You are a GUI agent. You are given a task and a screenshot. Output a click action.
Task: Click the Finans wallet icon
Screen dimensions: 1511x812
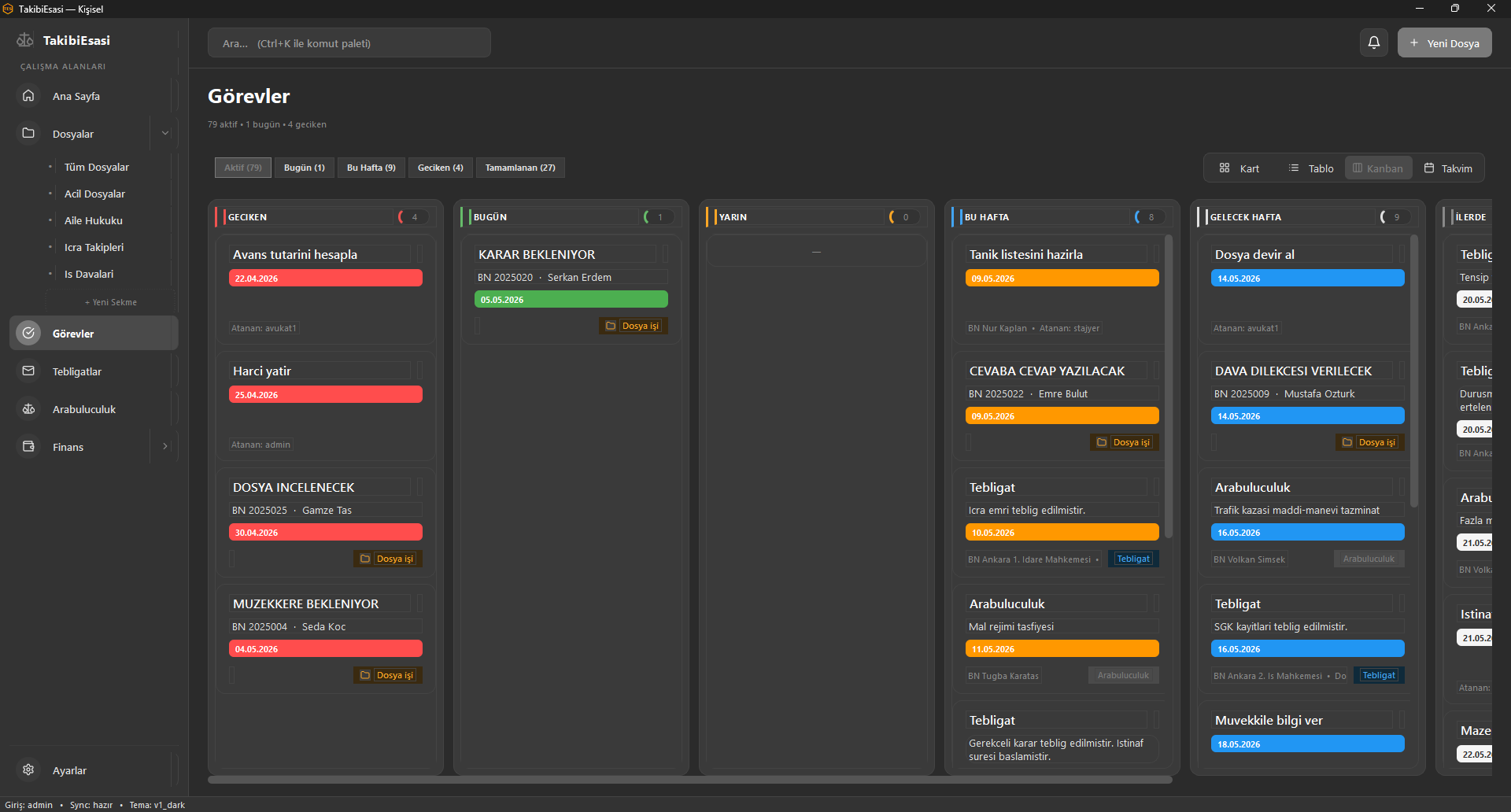28,446
